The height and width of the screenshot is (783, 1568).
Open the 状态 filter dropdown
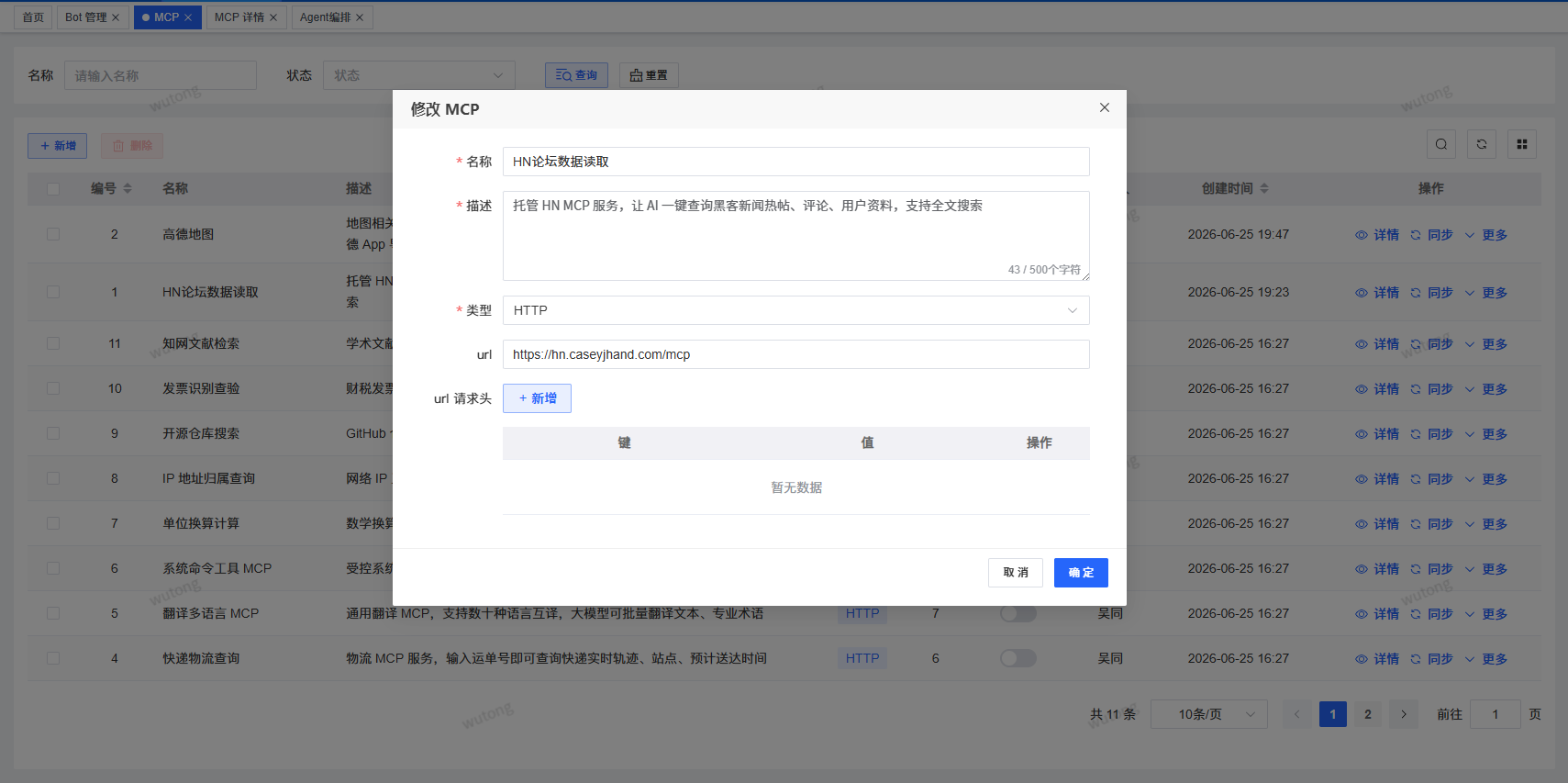point(419,75)
